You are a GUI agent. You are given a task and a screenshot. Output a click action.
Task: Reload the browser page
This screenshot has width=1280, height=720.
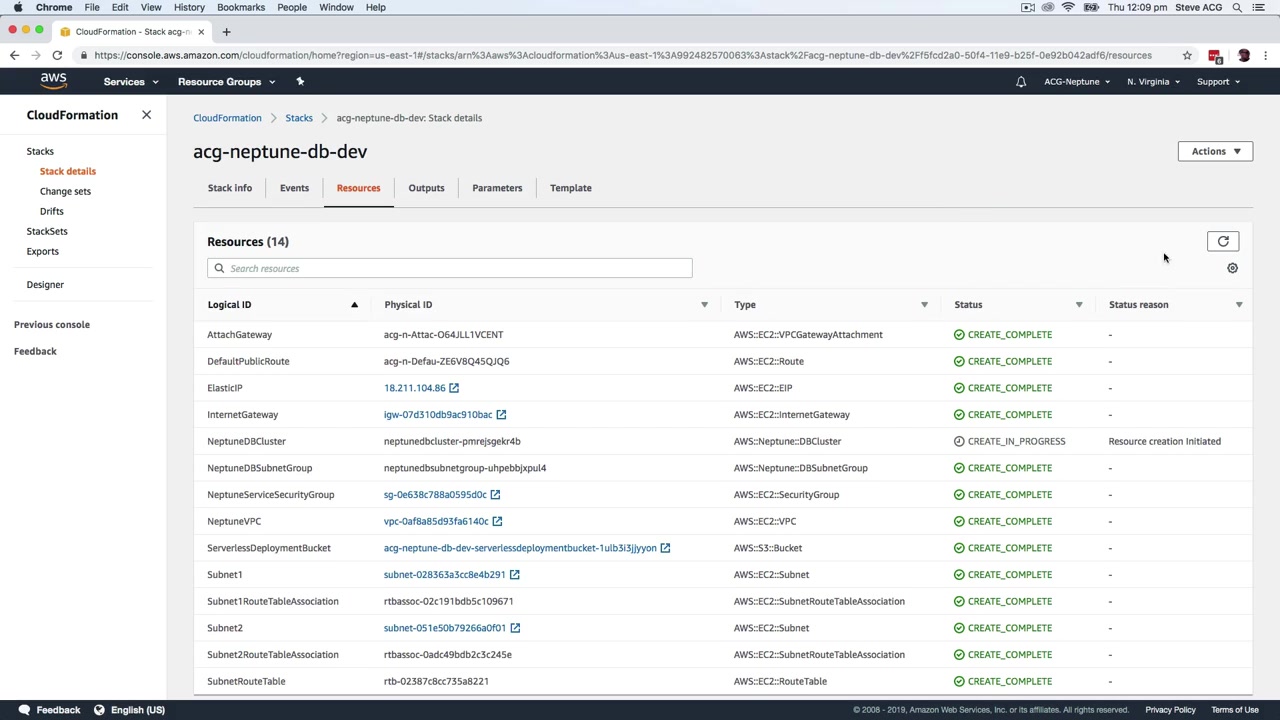[57, 56]
